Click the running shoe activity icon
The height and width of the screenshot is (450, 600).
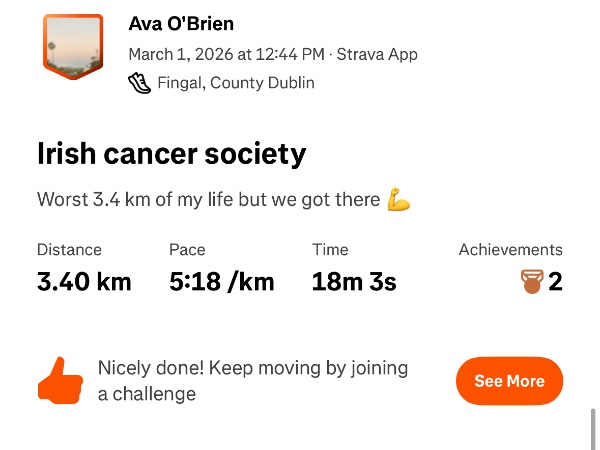(x=140, y=83)
